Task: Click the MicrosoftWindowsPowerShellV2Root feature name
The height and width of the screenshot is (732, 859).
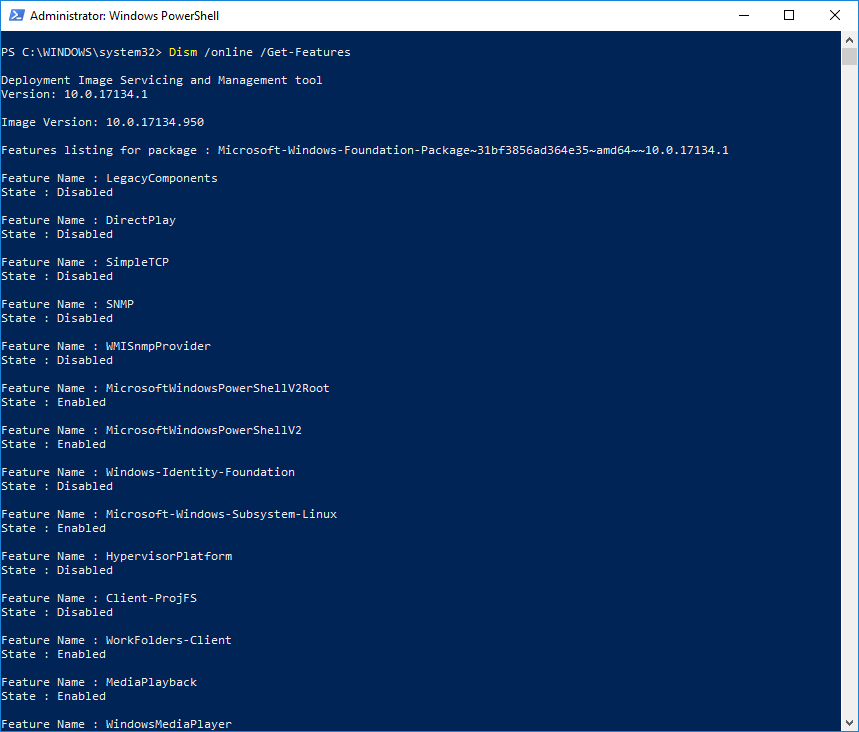Action: (217, 388)
